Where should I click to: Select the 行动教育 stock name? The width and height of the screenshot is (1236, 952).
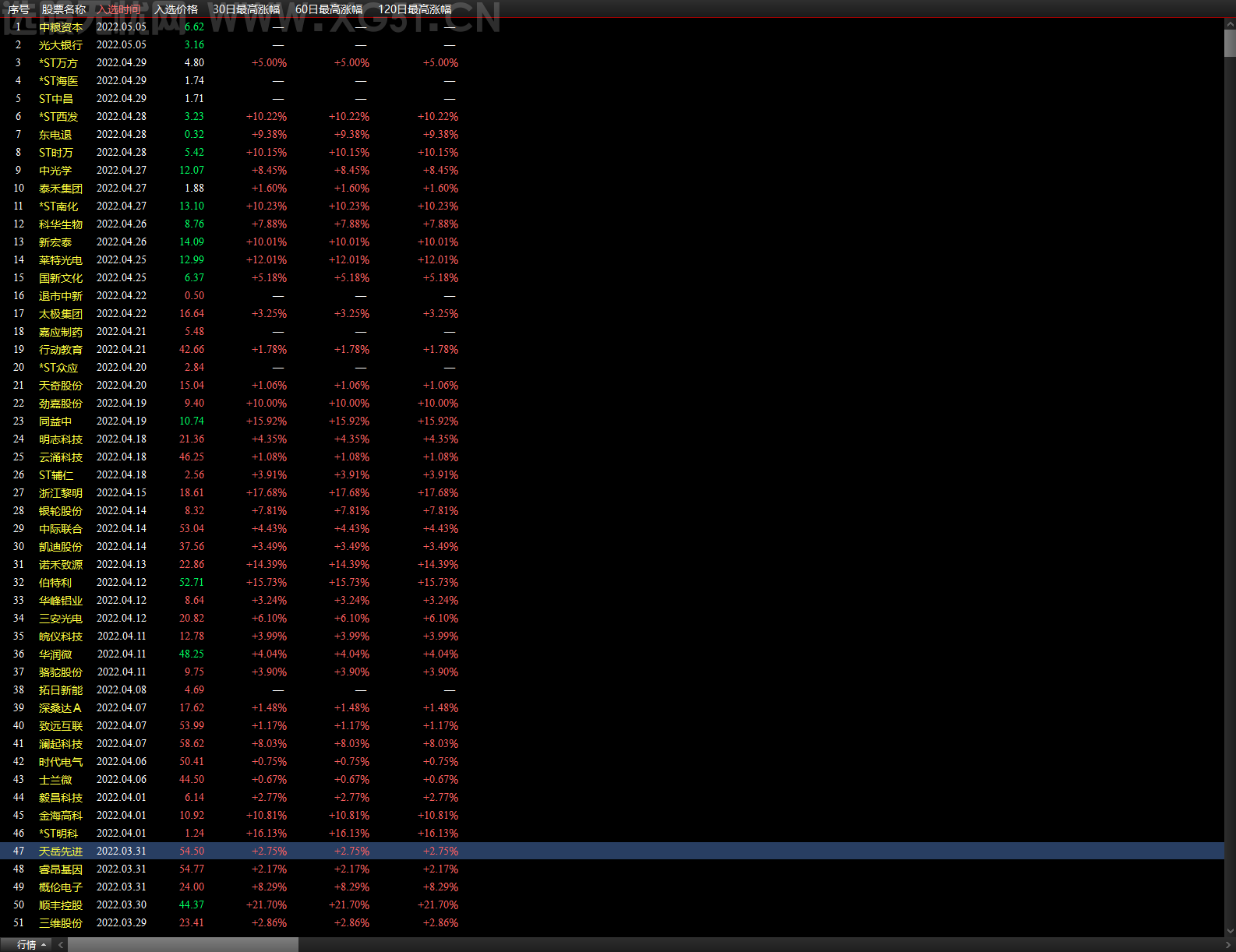(61, 350)
